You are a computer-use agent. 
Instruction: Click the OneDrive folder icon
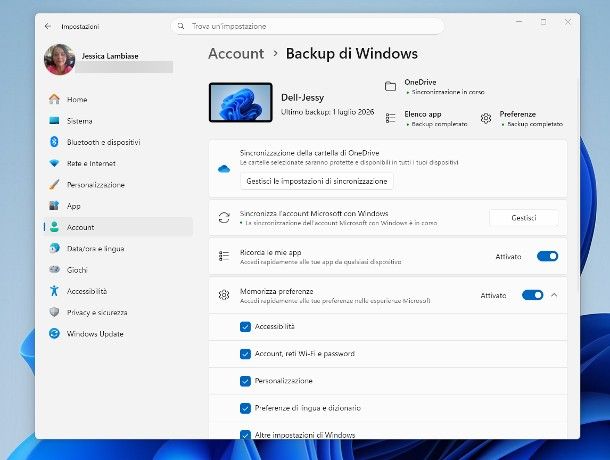(x=391, y=86)
